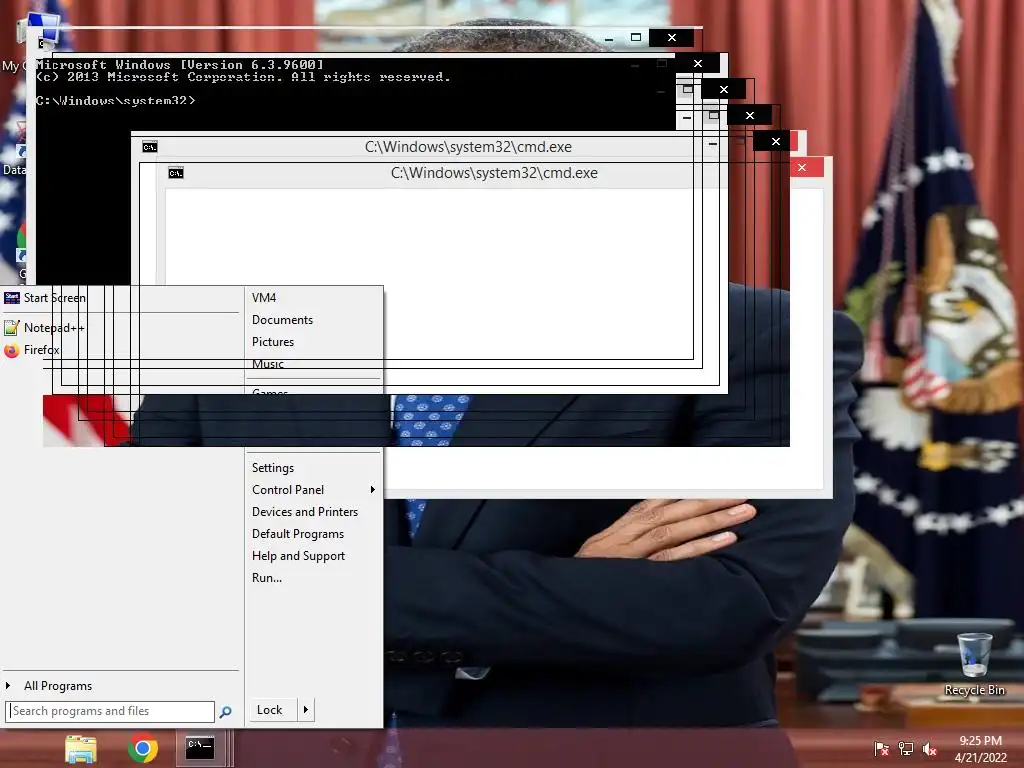This screenshot has height=768, width=1024.
Task: Minimize the topmost background window
Action: coord(609,39)
